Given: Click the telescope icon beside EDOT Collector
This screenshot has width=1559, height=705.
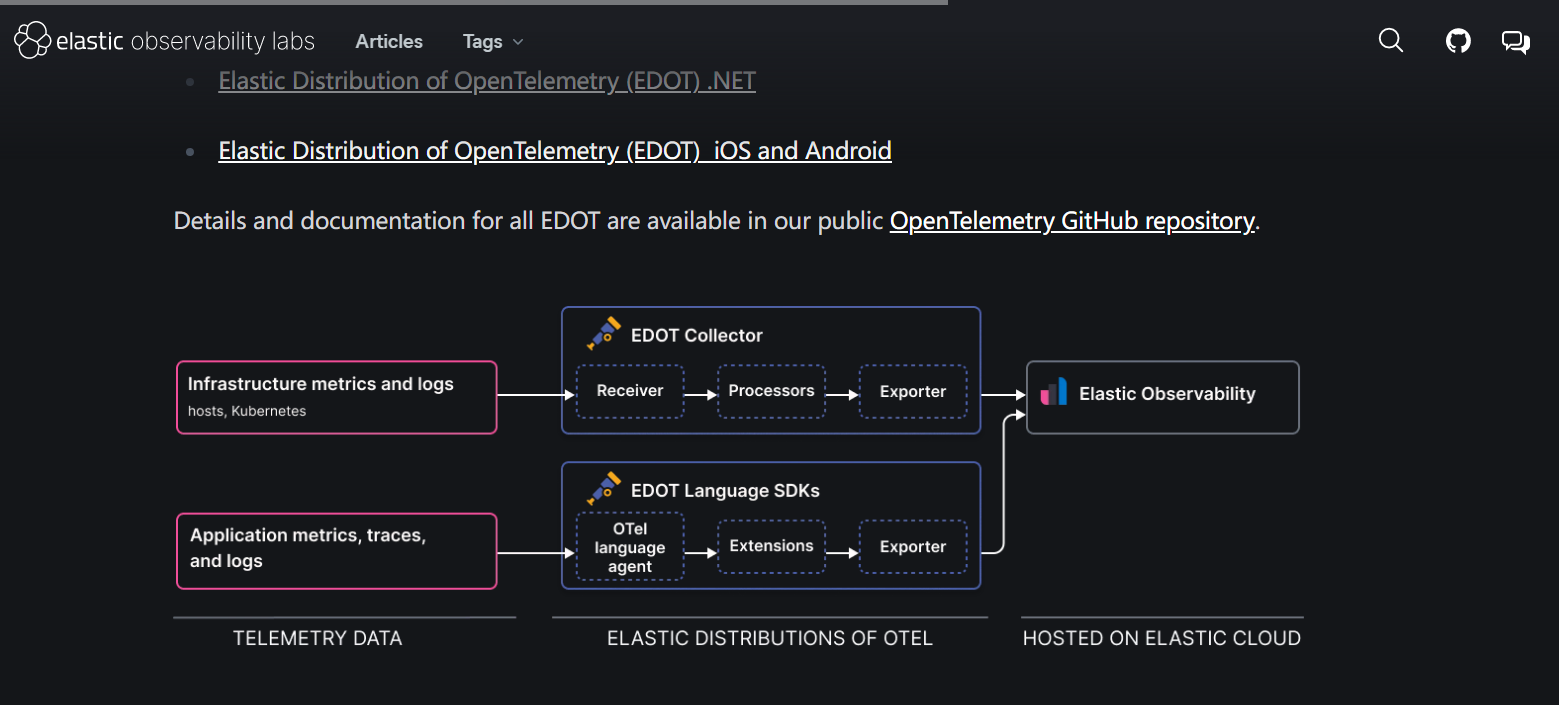Looking at the screenshot, I should point(603,334).
